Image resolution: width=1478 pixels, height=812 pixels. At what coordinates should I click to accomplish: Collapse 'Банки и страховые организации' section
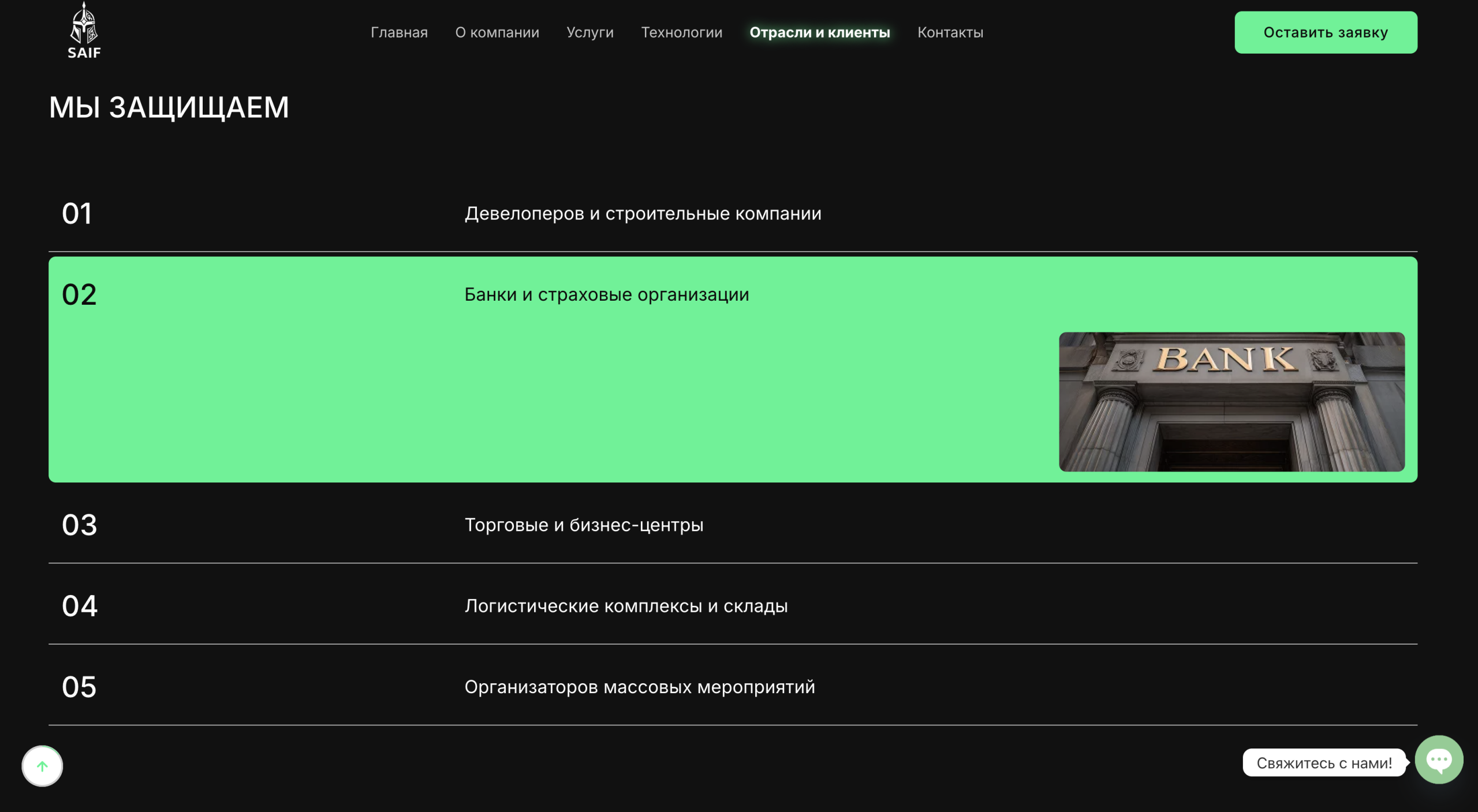click(x=606, y=294)
